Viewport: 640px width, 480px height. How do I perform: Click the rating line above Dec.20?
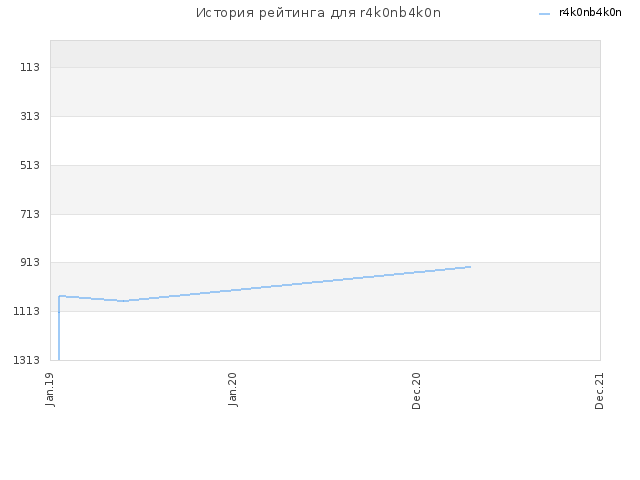click(x=416, y=272)
